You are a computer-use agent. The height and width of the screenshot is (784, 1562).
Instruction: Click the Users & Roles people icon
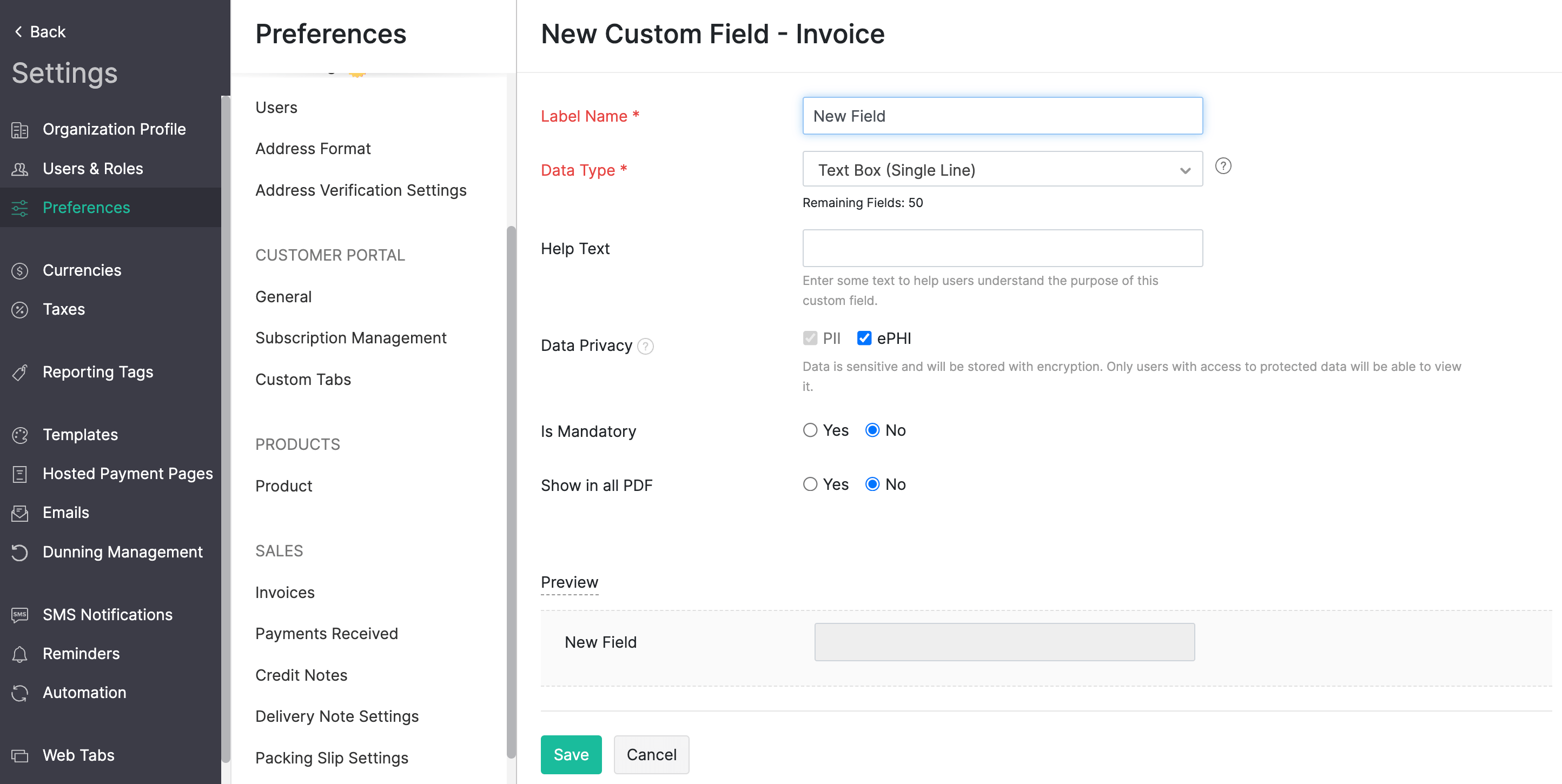[x=19, y=169]
